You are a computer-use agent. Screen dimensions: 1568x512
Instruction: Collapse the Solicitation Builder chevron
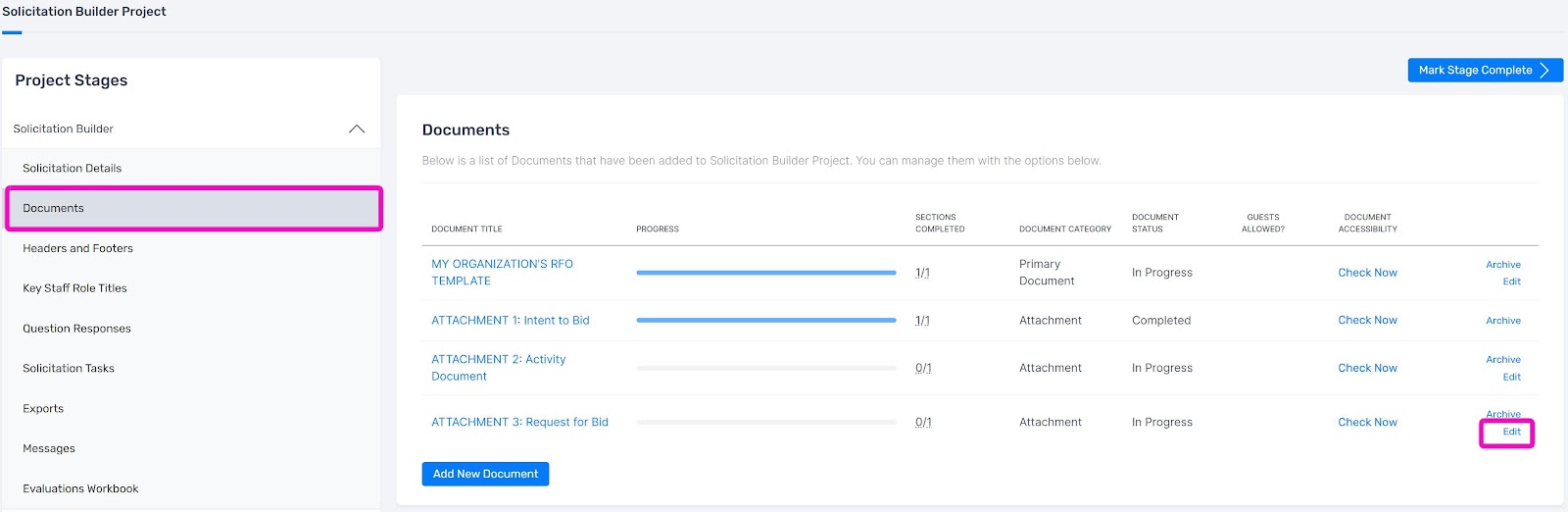[357, 128]
